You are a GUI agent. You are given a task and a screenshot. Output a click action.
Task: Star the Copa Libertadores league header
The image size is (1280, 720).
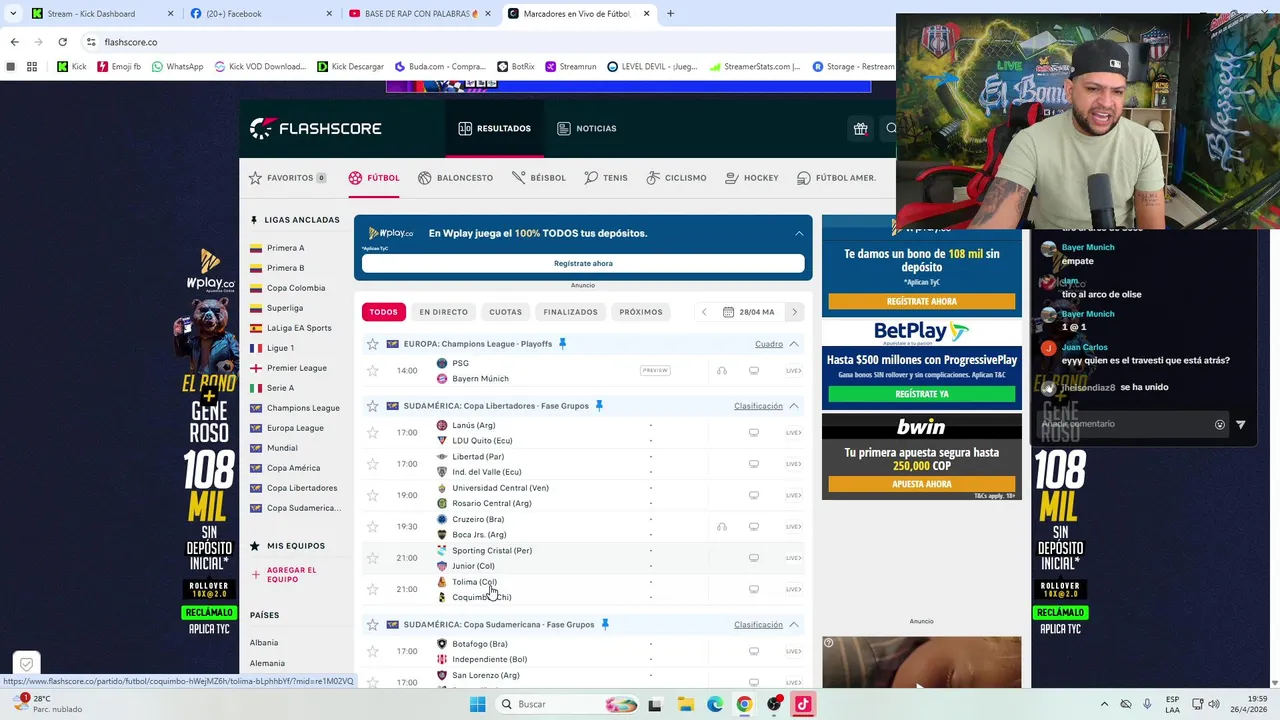(x=373, y=406)
